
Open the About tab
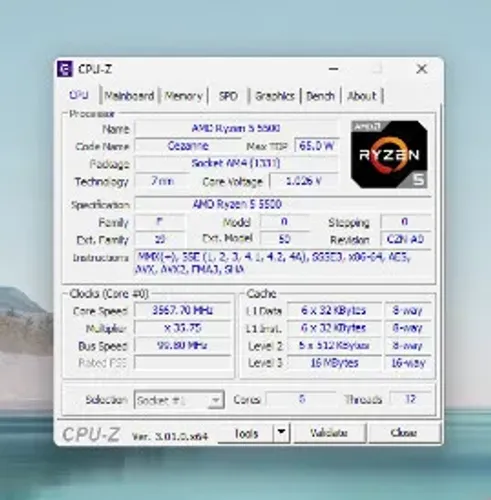(x=362, y=96)
